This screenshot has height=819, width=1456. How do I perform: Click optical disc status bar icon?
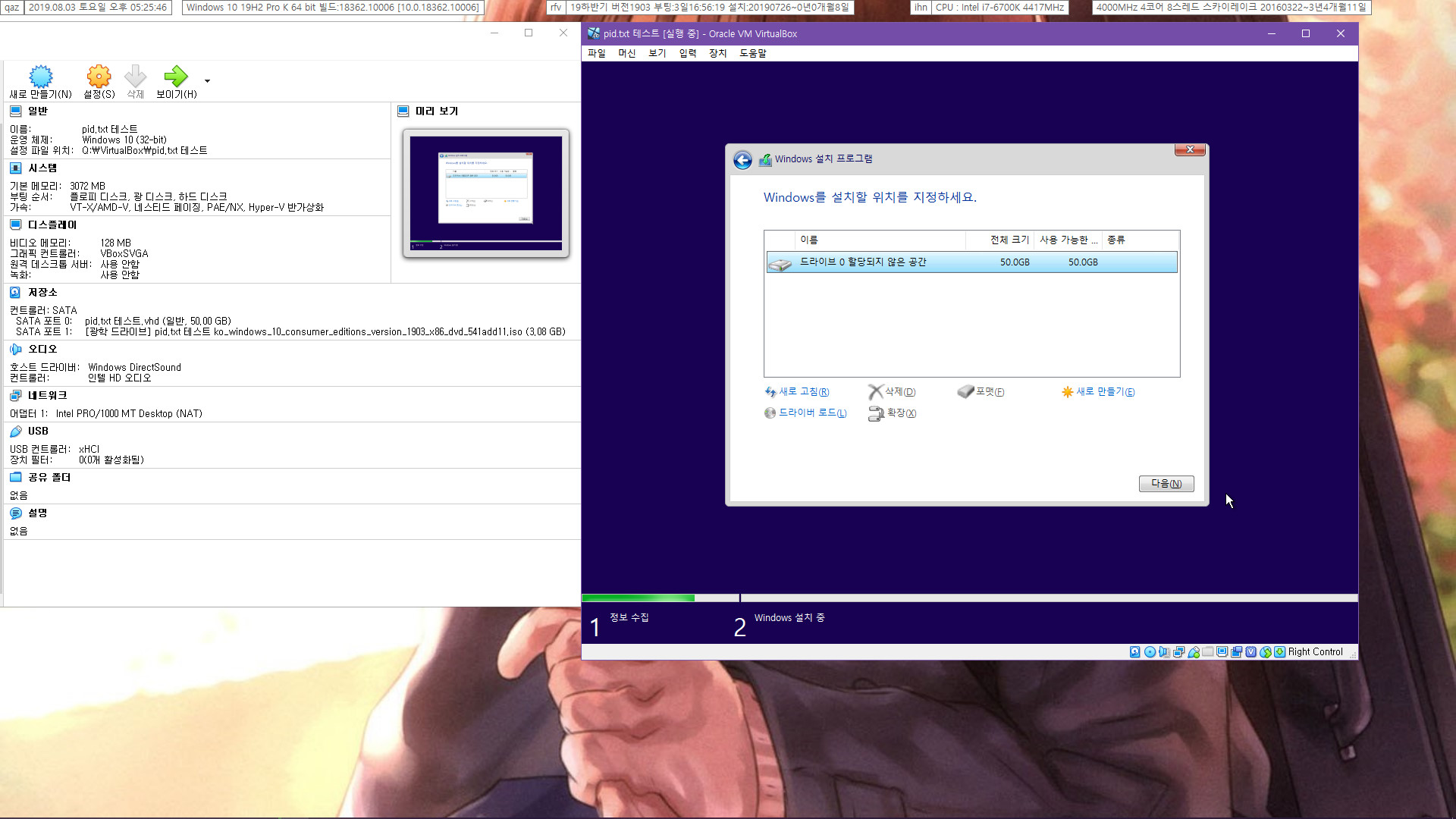pyautogui.click(x=1150, y=652)
